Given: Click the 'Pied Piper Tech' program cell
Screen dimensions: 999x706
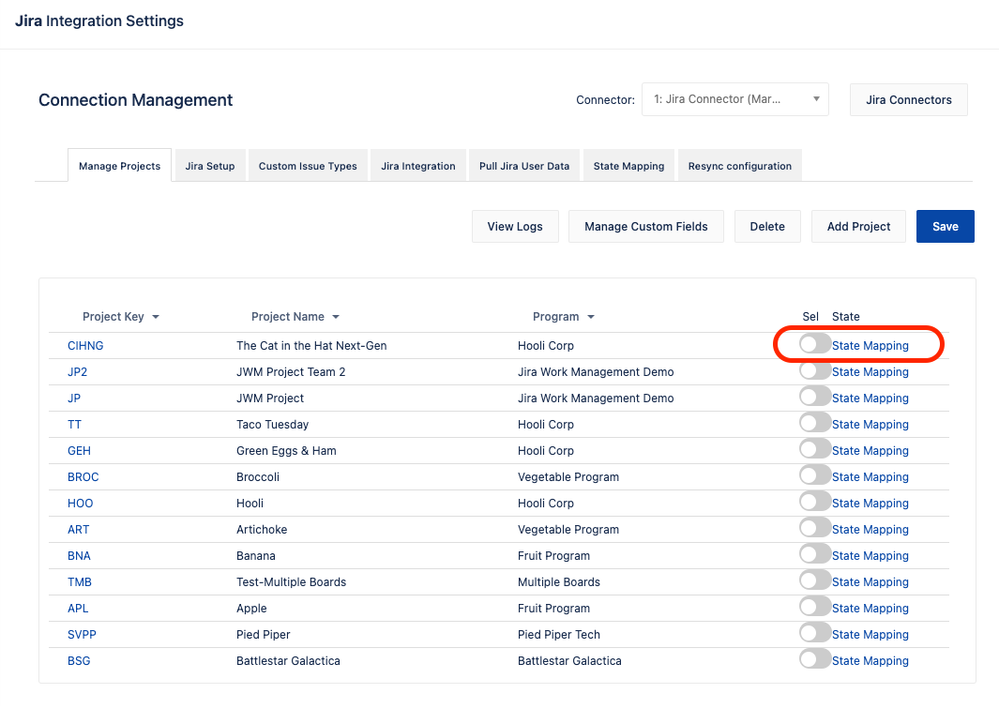Looking at the screenshot, I should [x=559, y=635].
